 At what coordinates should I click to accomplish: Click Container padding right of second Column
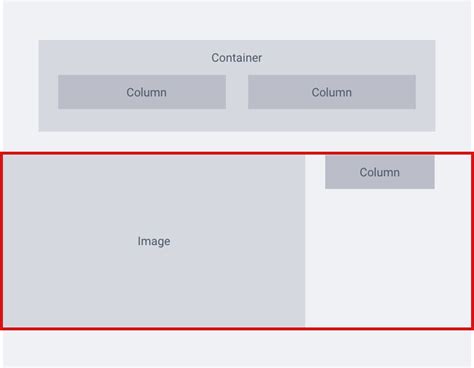pyautogui.click(x=425, y=92)
